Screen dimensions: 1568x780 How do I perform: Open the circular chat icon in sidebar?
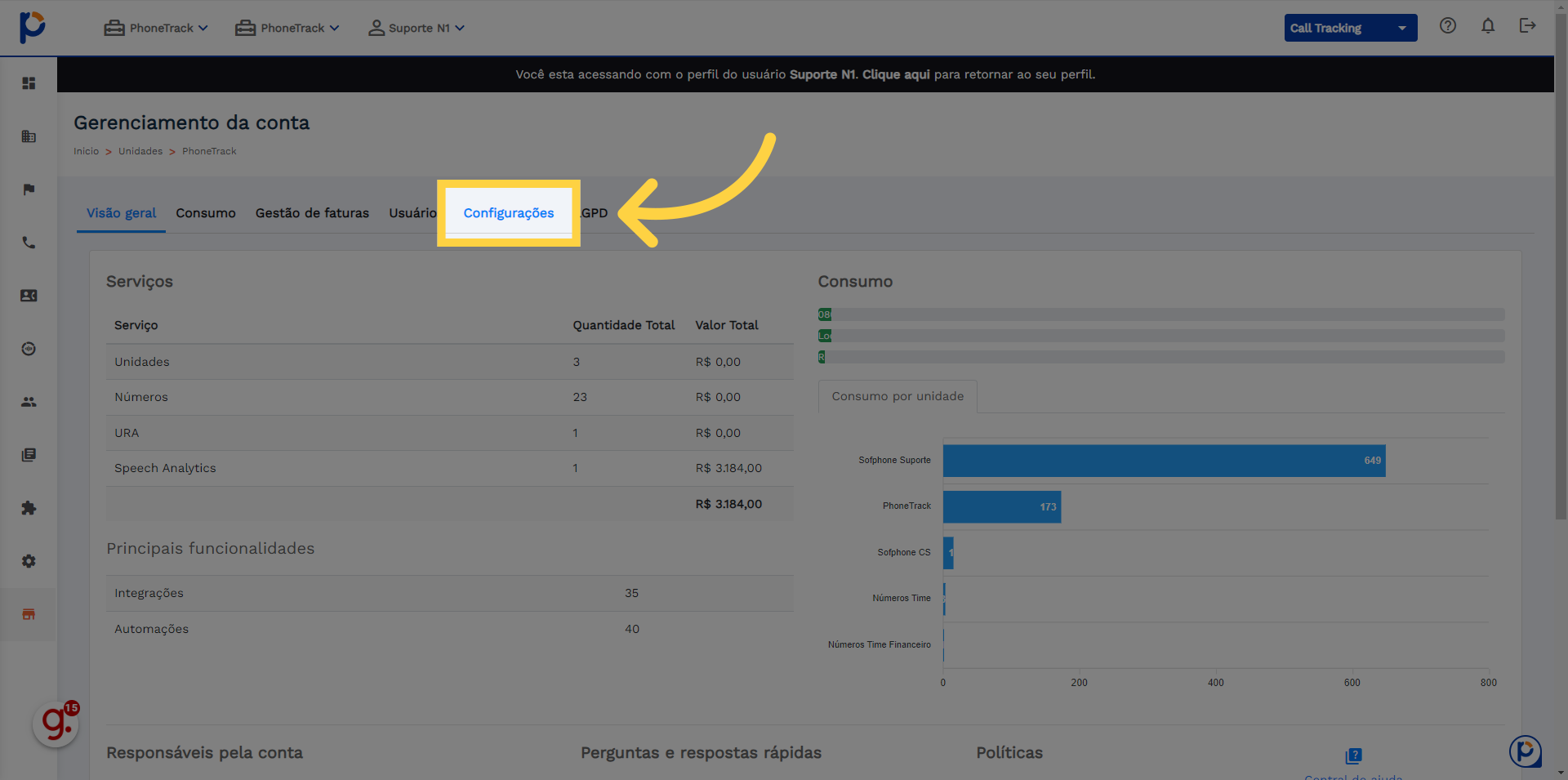pos(29,349)
